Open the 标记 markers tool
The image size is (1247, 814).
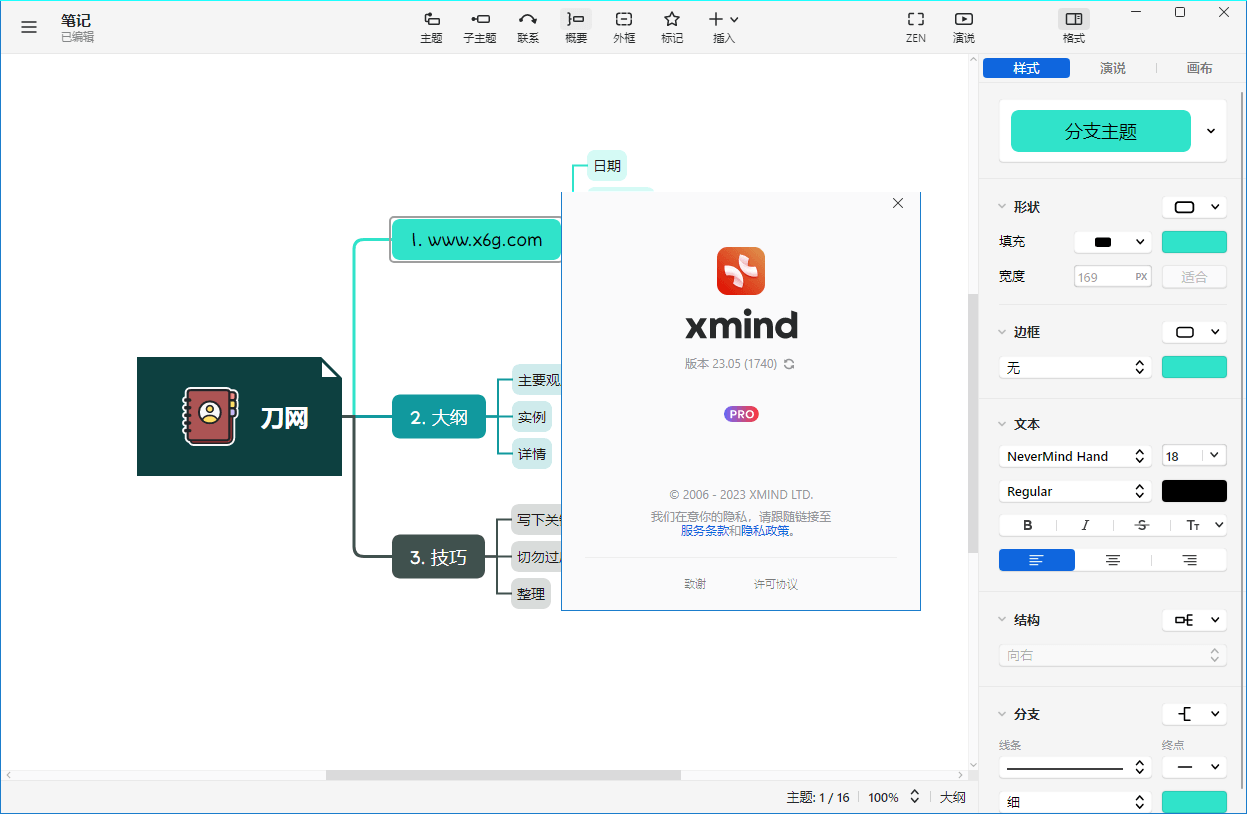pos(671,25)
